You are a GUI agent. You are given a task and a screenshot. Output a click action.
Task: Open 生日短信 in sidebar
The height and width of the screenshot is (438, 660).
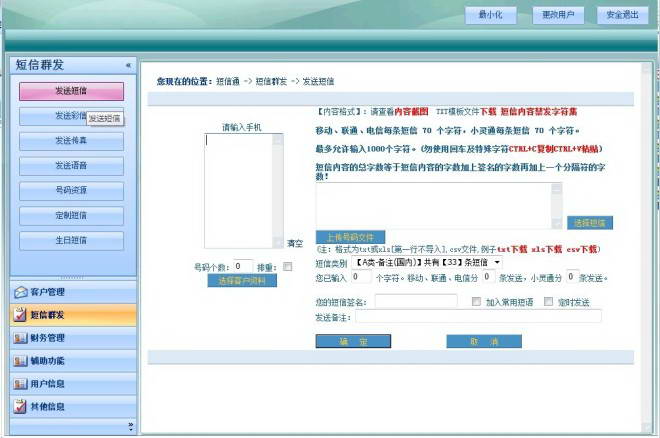tap(71, 240)
